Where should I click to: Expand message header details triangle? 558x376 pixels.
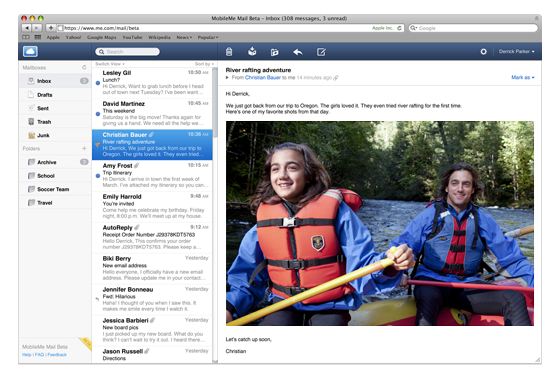pos(227,77)
